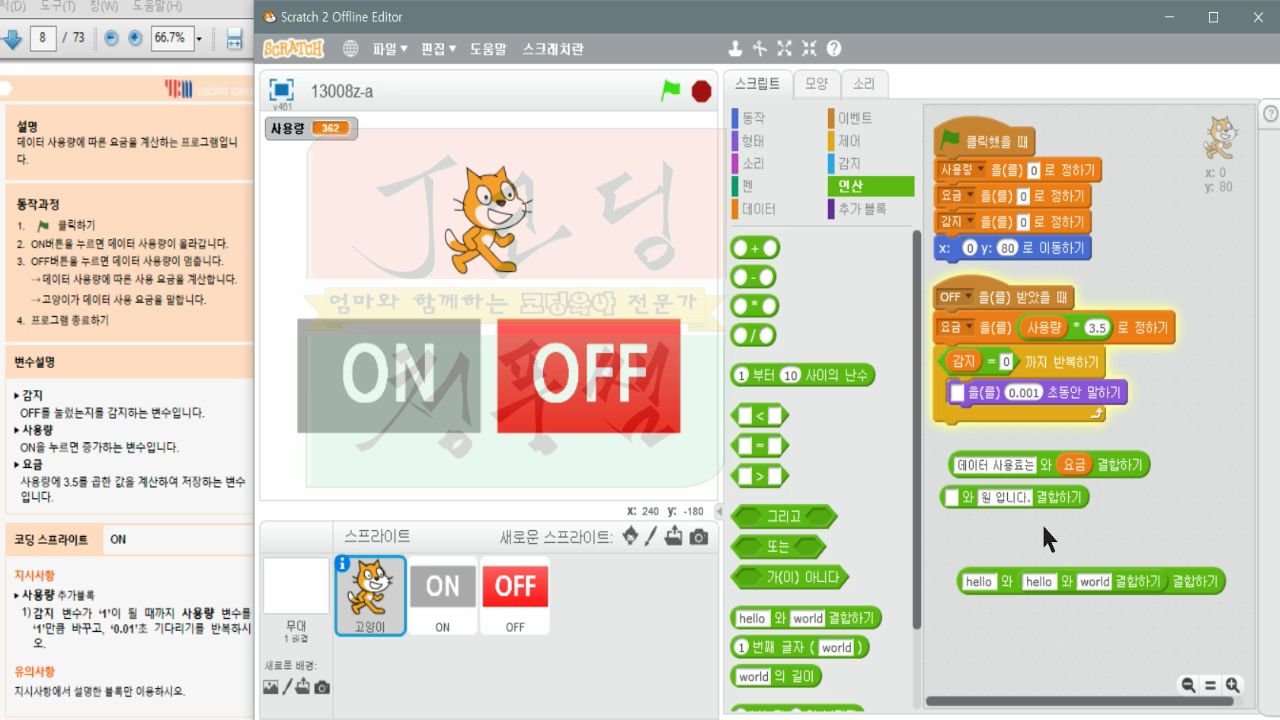Switch to the 소리 tab
The width and height of the screenshot is (1280, 720).
point(863,84)
